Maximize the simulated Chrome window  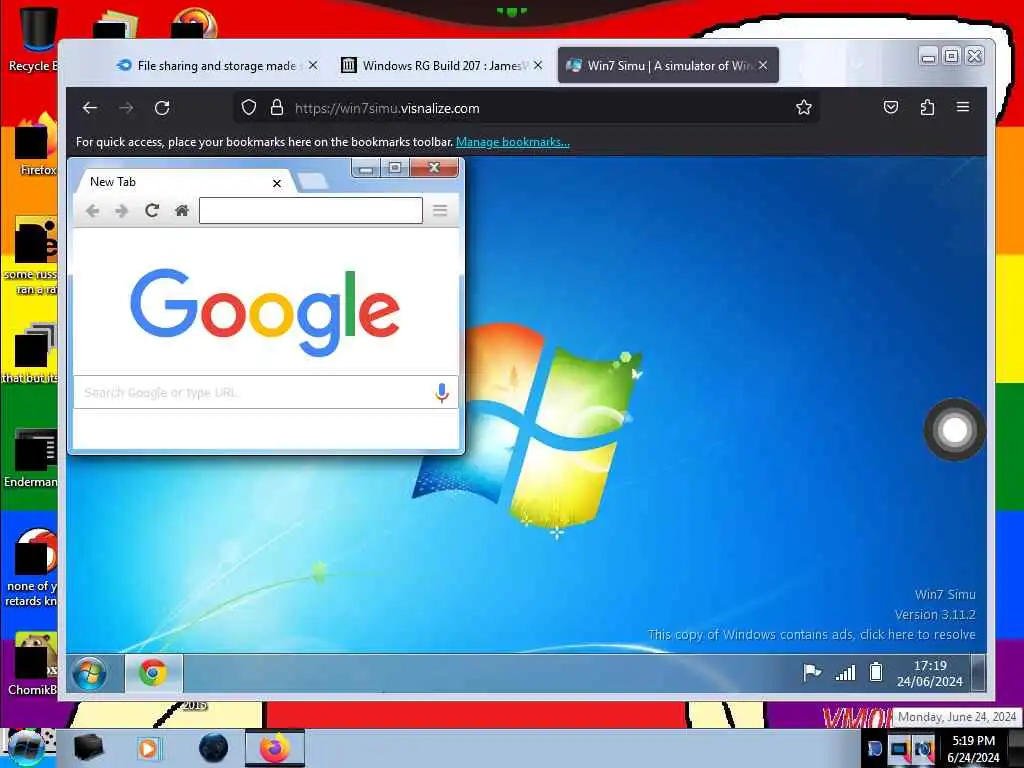pos(395,168)
